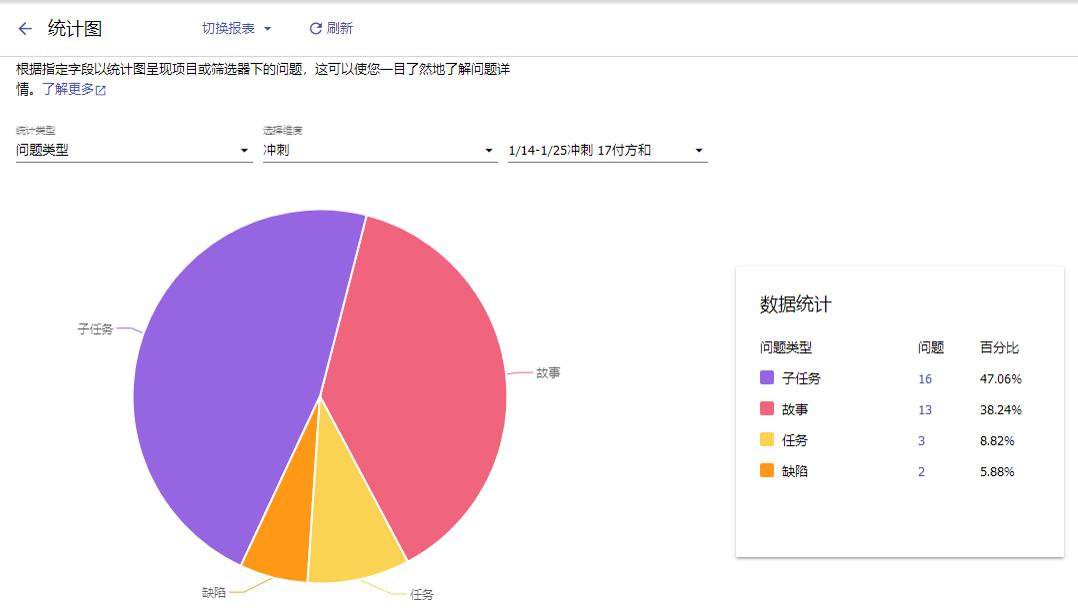Open the 3 issues link for 任务
The width and height of the screenshot is (1078, 608).
point(921,441)
